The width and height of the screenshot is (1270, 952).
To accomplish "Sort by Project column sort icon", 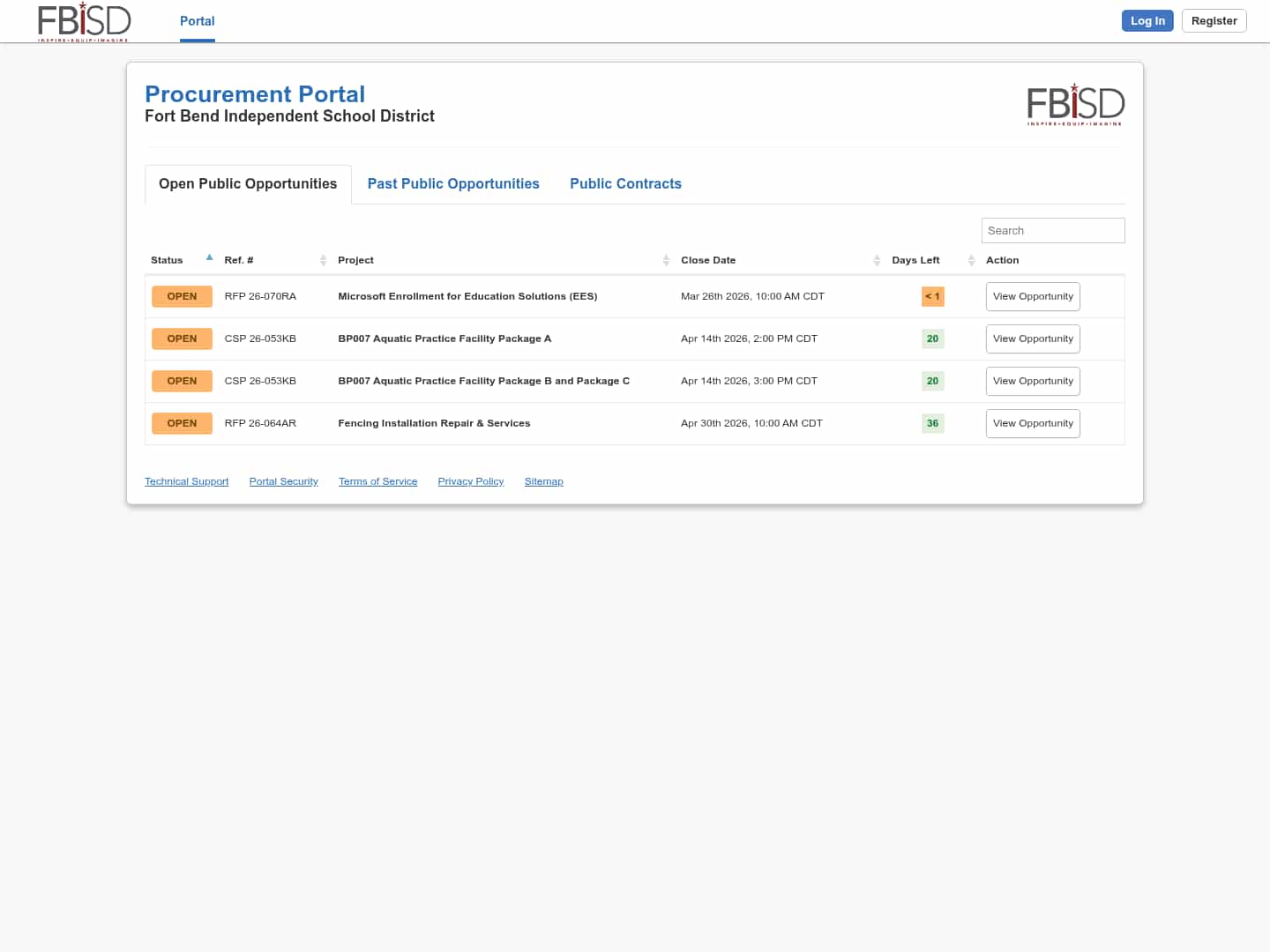I will pos(666,260).
